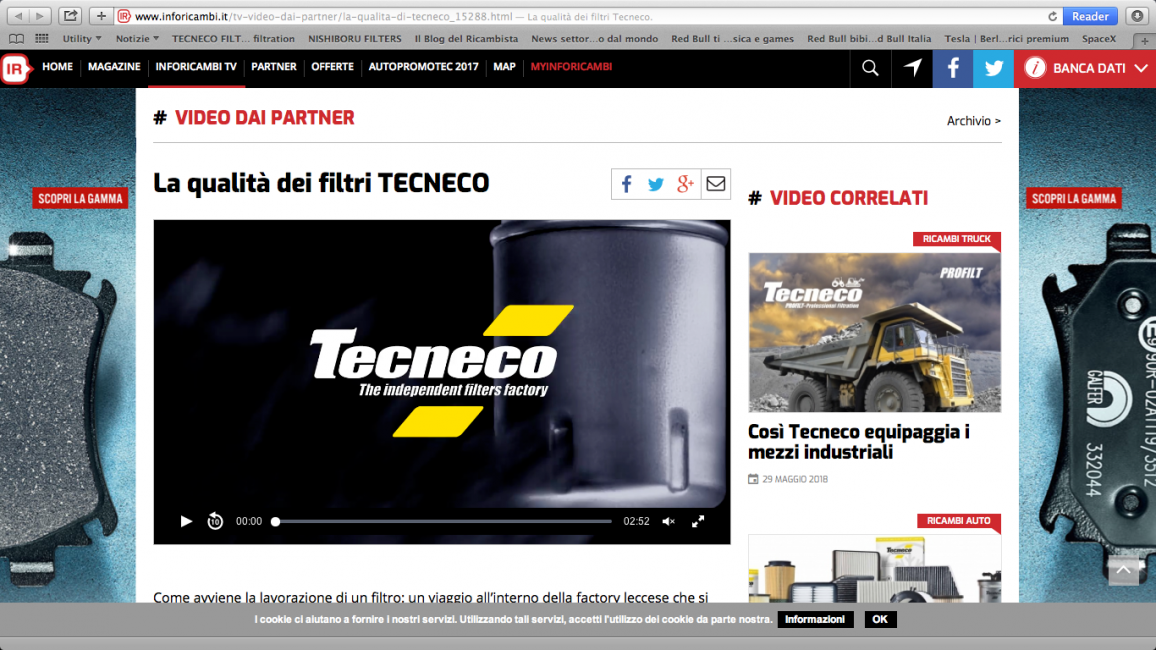This screenshot has width=1156, height=650.
Task: Open the Offerte menu item
Action: [x=332, y=67]
